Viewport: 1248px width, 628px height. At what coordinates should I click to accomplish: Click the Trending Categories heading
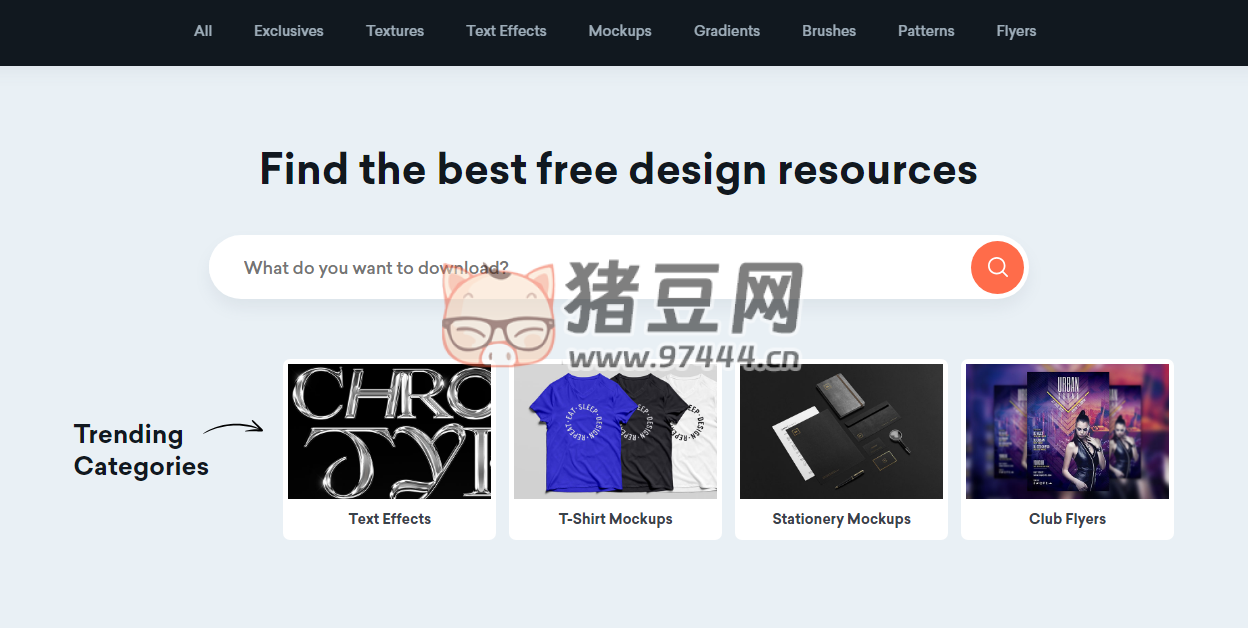click(x=140, y=450)
